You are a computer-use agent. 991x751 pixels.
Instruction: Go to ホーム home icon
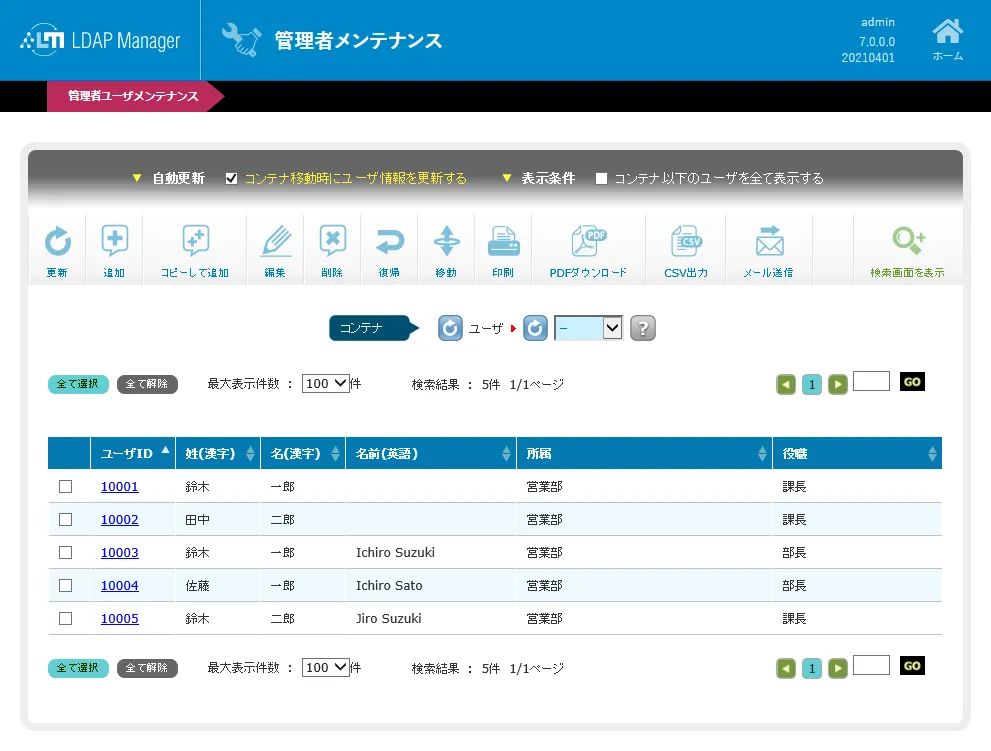947,39
